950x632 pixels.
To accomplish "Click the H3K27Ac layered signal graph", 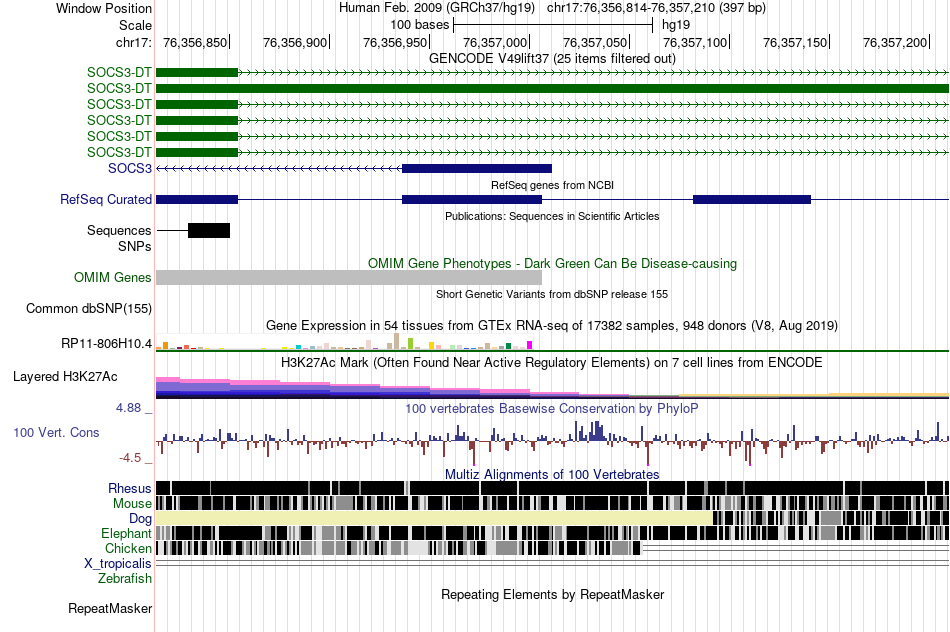I will 553,388.
